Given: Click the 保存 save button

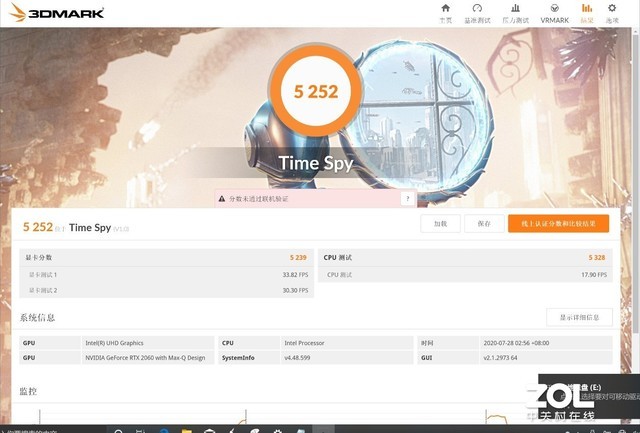Looking at the screenshot, I should click(x=484, y=224).
